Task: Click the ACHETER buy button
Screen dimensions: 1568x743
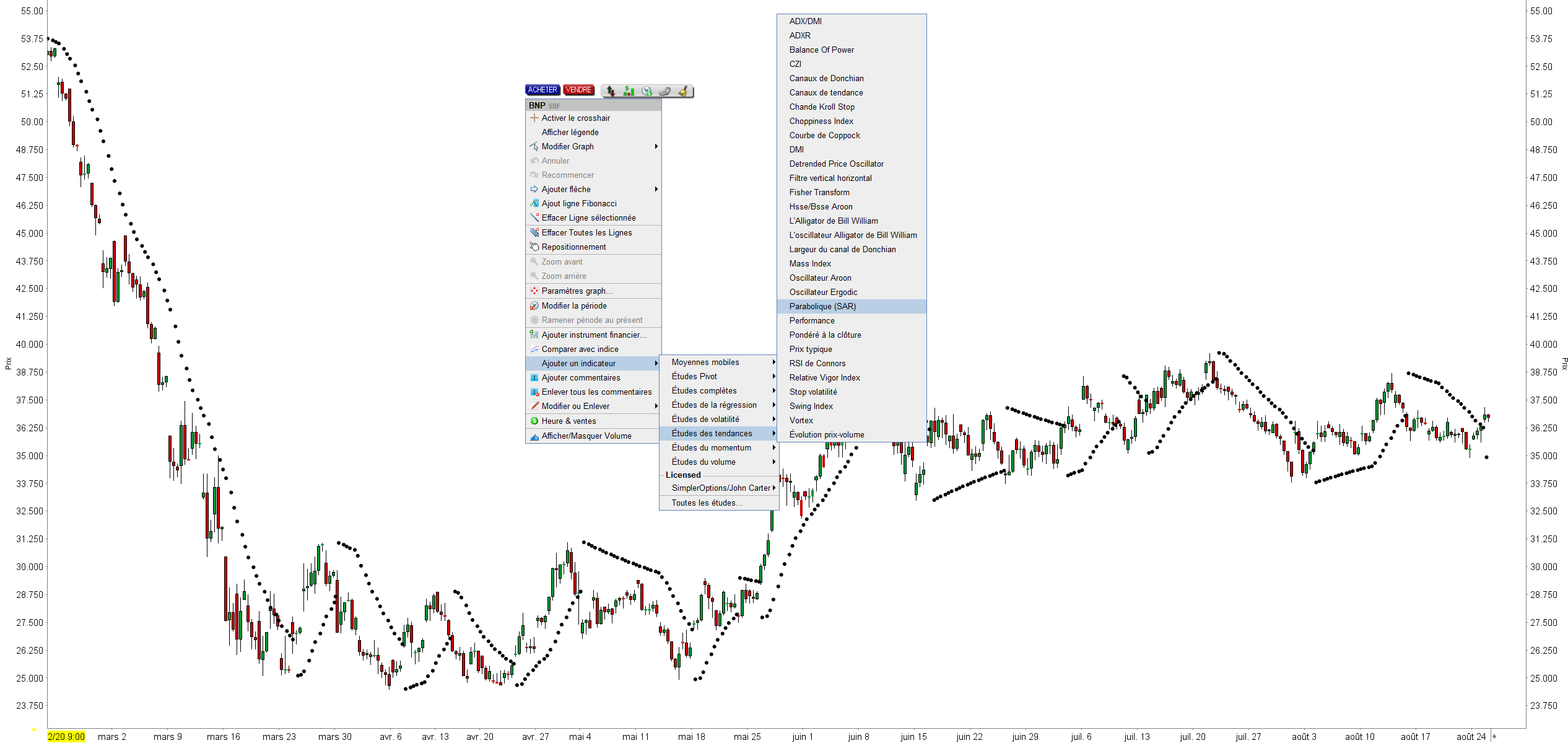Action: [x=542, y=90]
